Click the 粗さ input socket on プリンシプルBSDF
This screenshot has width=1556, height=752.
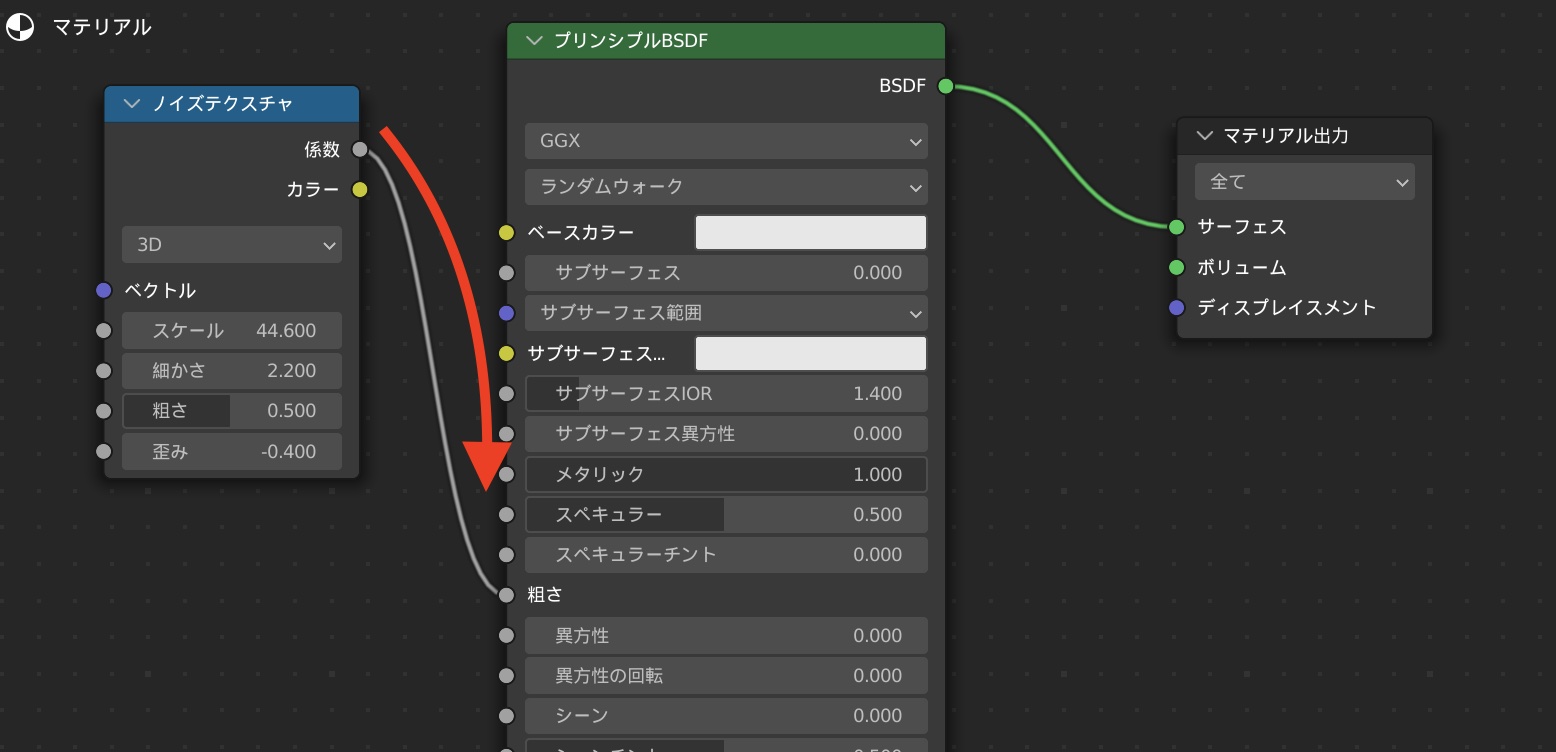click(x=507, y=595)
